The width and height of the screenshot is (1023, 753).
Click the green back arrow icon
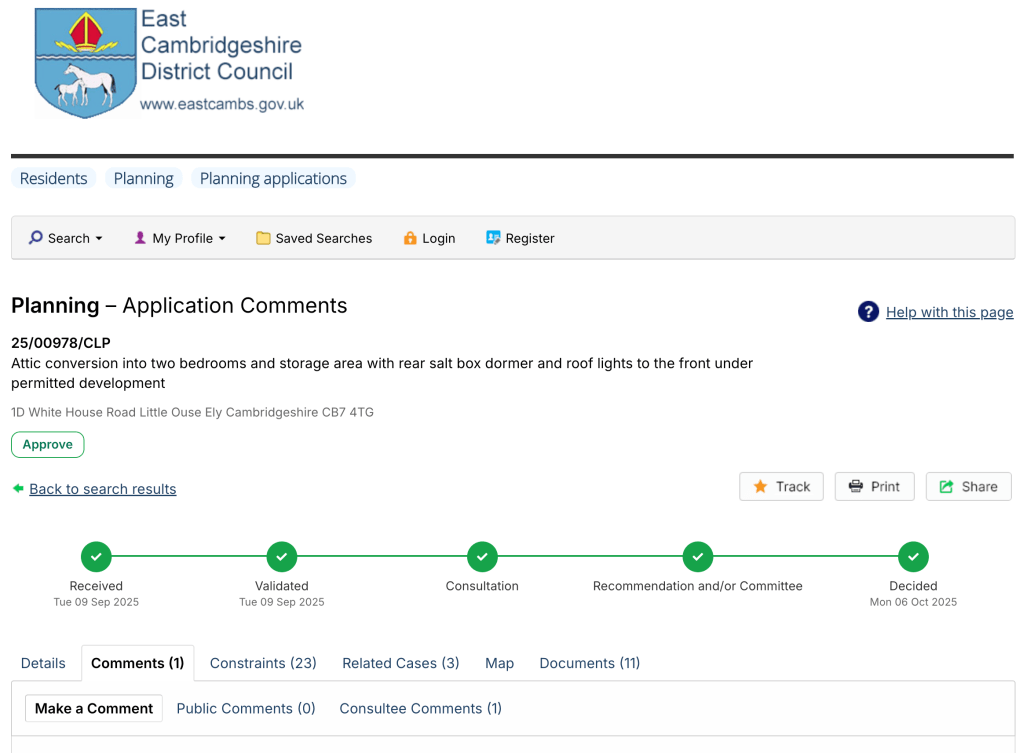tap(18, 488)
